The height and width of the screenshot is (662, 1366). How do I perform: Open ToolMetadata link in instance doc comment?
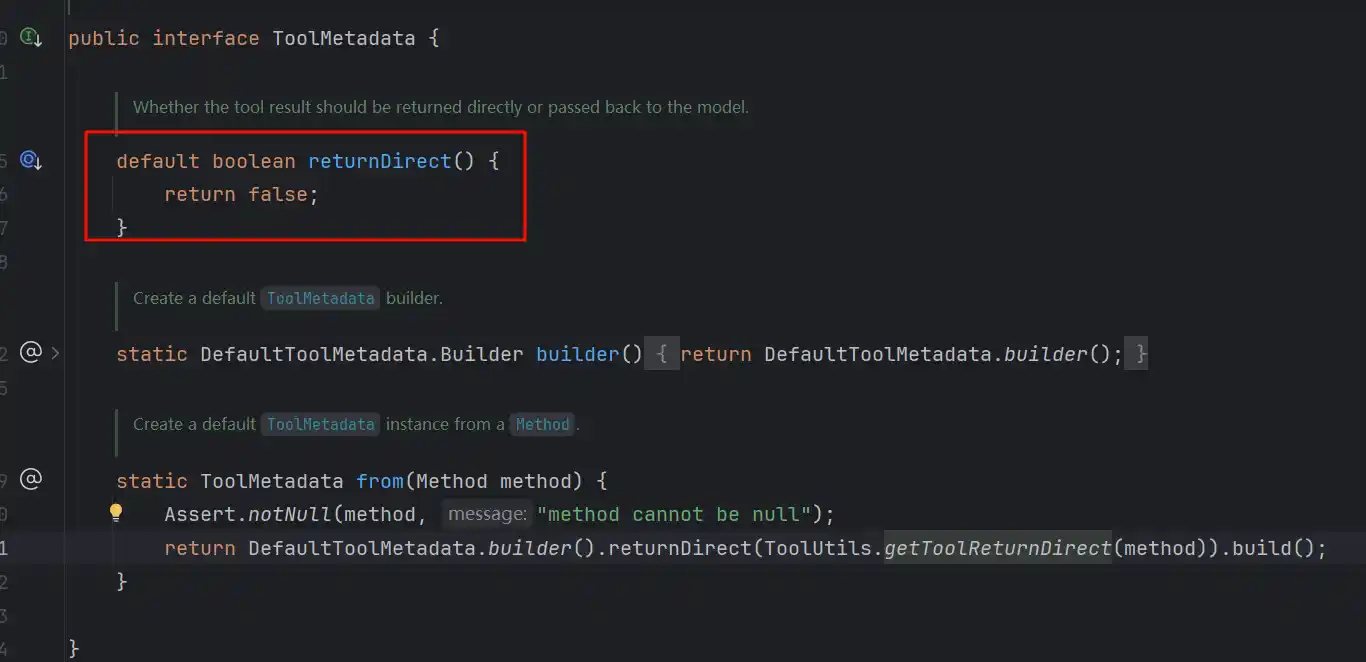[320, 424]
